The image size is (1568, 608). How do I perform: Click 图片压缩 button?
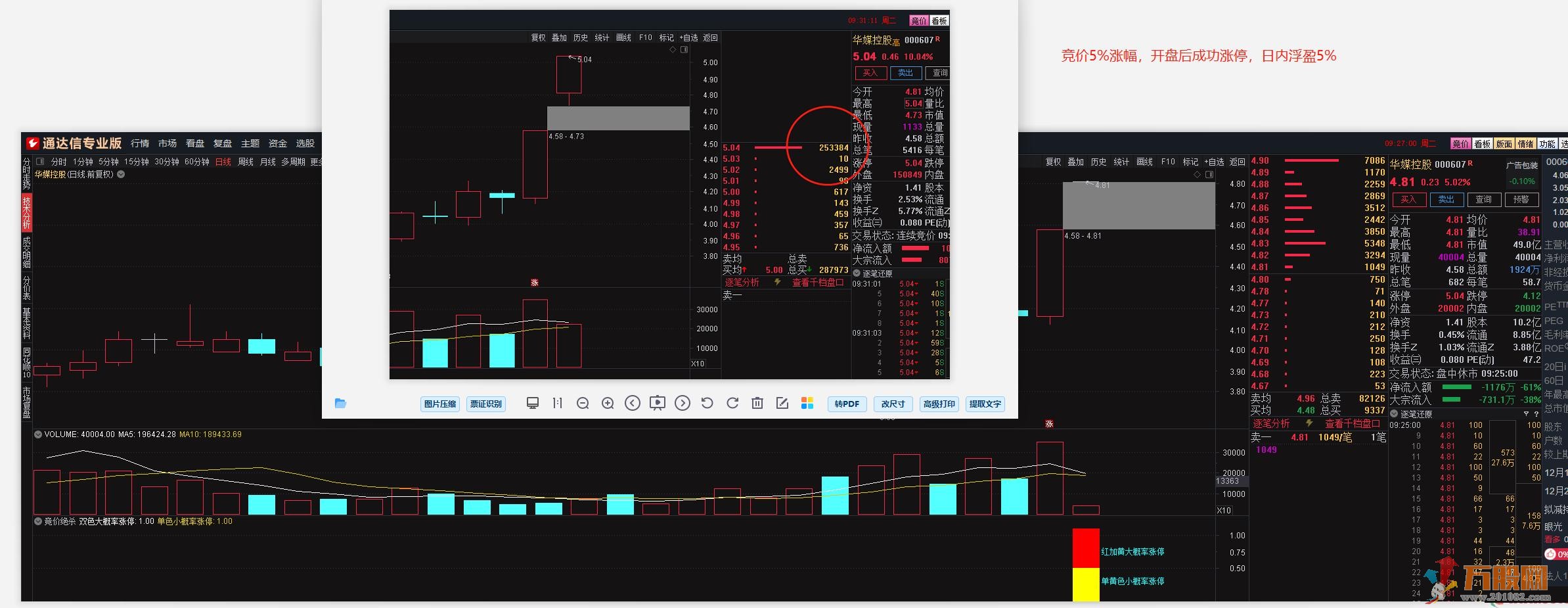[440, 404]
